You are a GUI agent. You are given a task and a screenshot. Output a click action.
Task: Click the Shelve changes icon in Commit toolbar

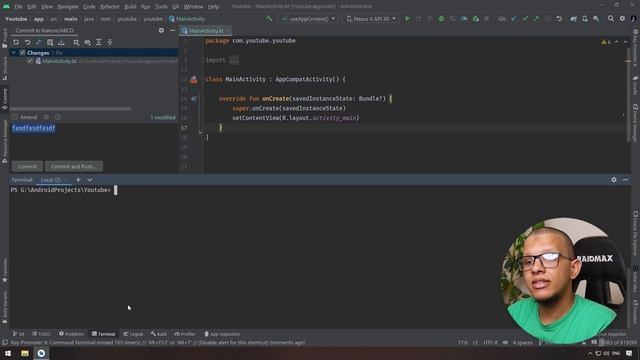[61, 42]
